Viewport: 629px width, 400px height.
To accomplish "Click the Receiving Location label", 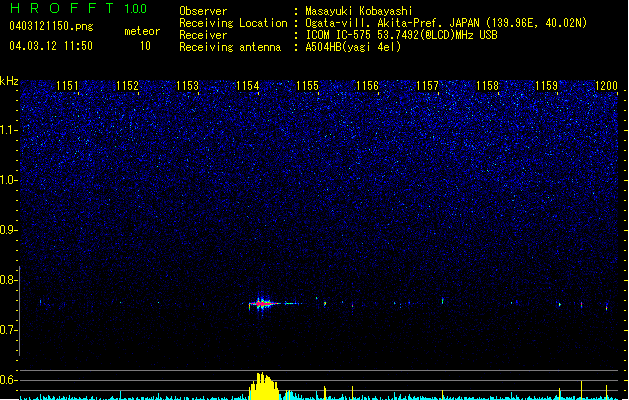I will (233, 23).
